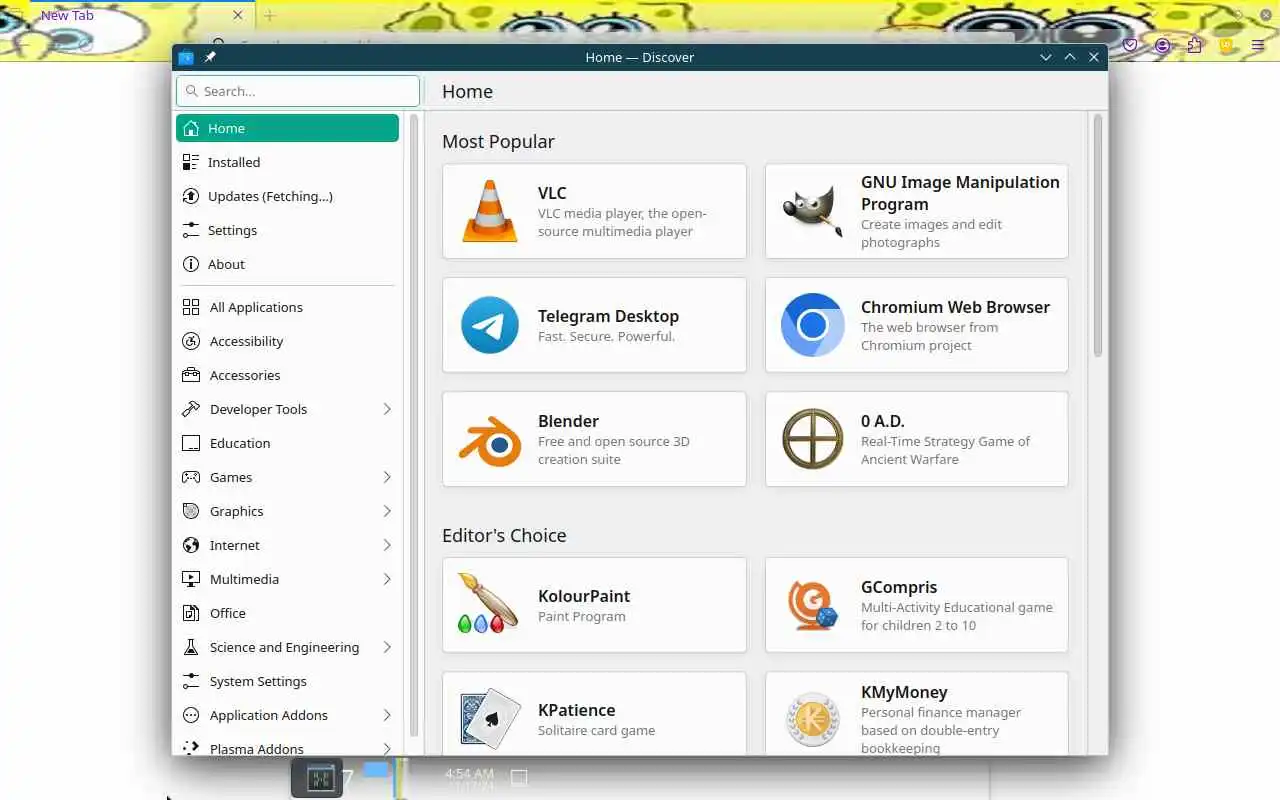Select Office category label

click(228, 613)
